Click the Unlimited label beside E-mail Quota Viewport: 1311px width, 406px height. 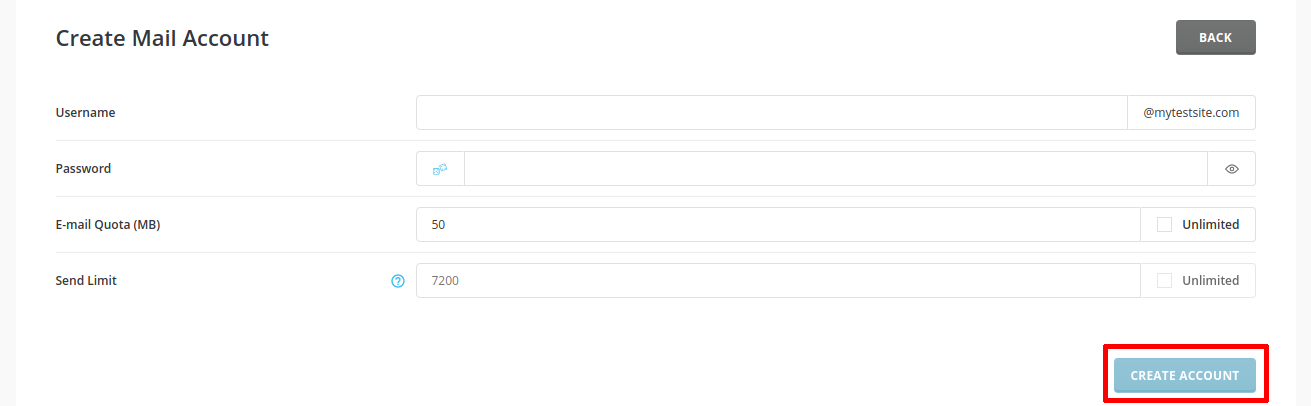1210,225
